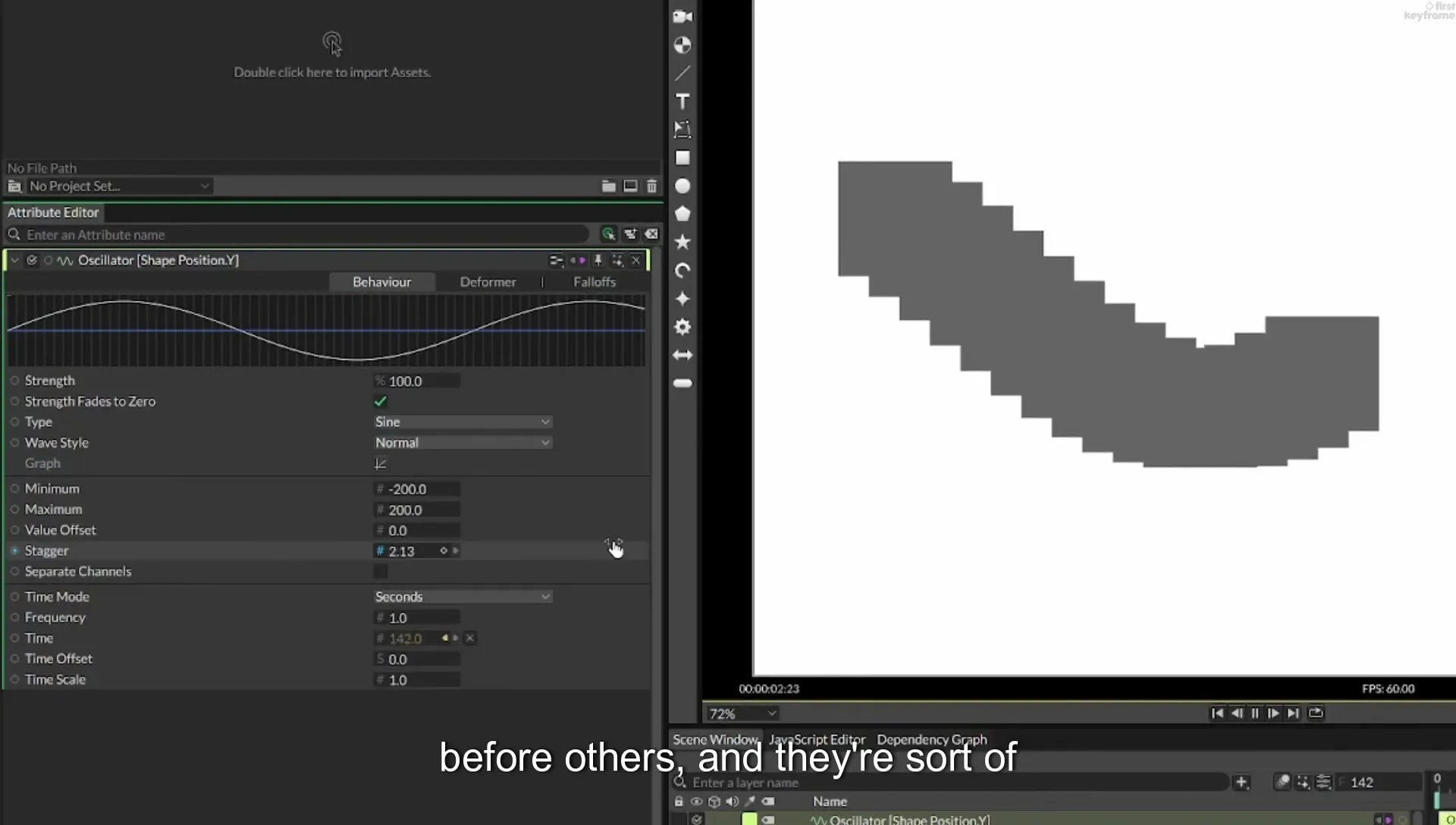Jump to first frame playback button
Screen dimensions: 1456x825
pyautogui.click(x=1217, y=714)
